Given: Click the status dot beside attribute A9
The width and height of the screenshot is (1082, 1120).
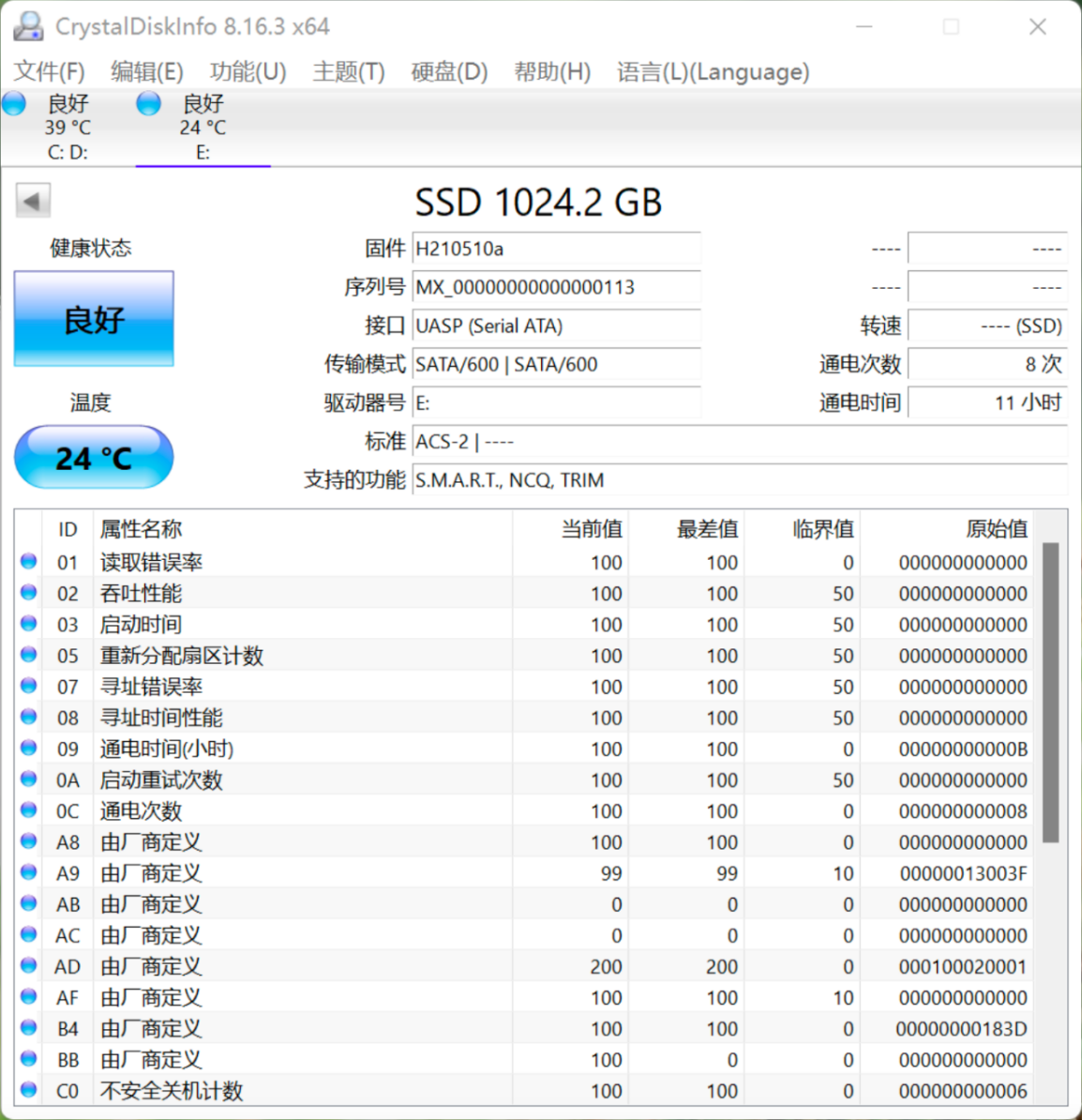Looking at the screenshot, I should [28, 872].
